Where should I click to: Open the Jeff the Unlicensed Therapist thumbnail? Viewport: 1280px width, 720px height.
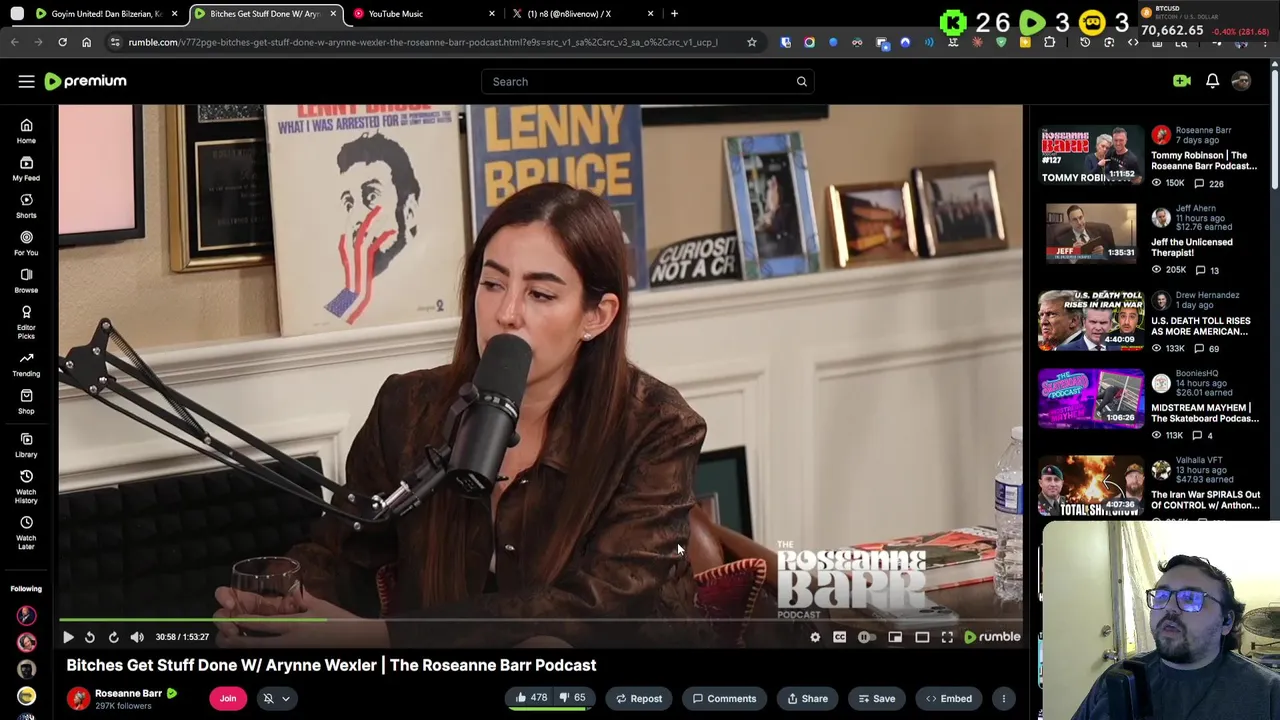click(x=1091, y=233)
